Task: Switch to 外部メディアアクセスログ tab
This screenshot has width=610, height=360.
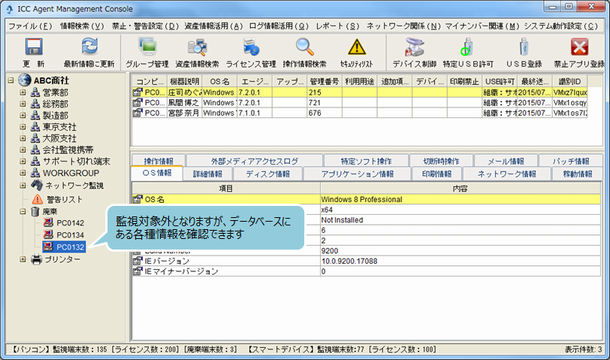Action: (254, 161)
